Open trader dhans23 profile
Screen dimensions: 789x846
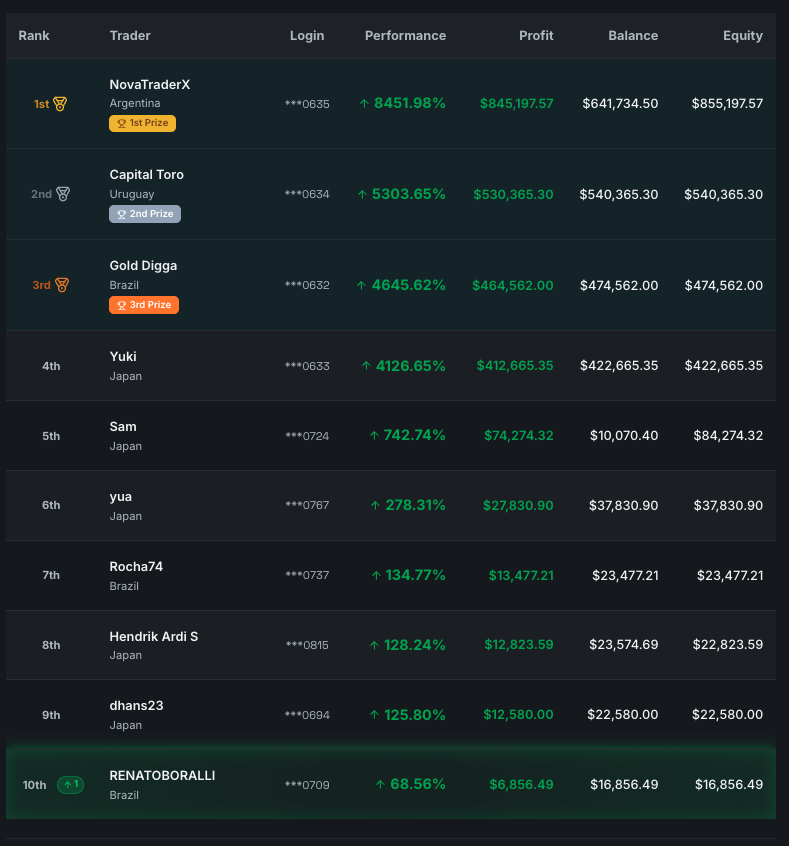[x=137, y=706]
